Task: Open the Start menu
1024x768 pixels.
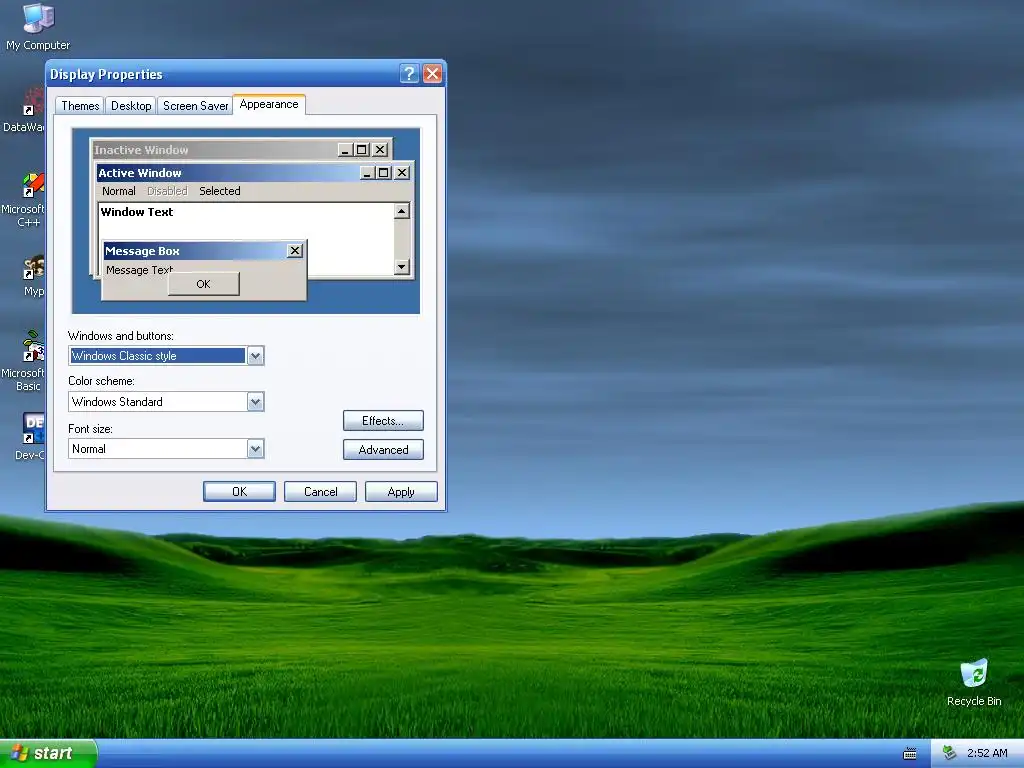Action: point(48,753)
